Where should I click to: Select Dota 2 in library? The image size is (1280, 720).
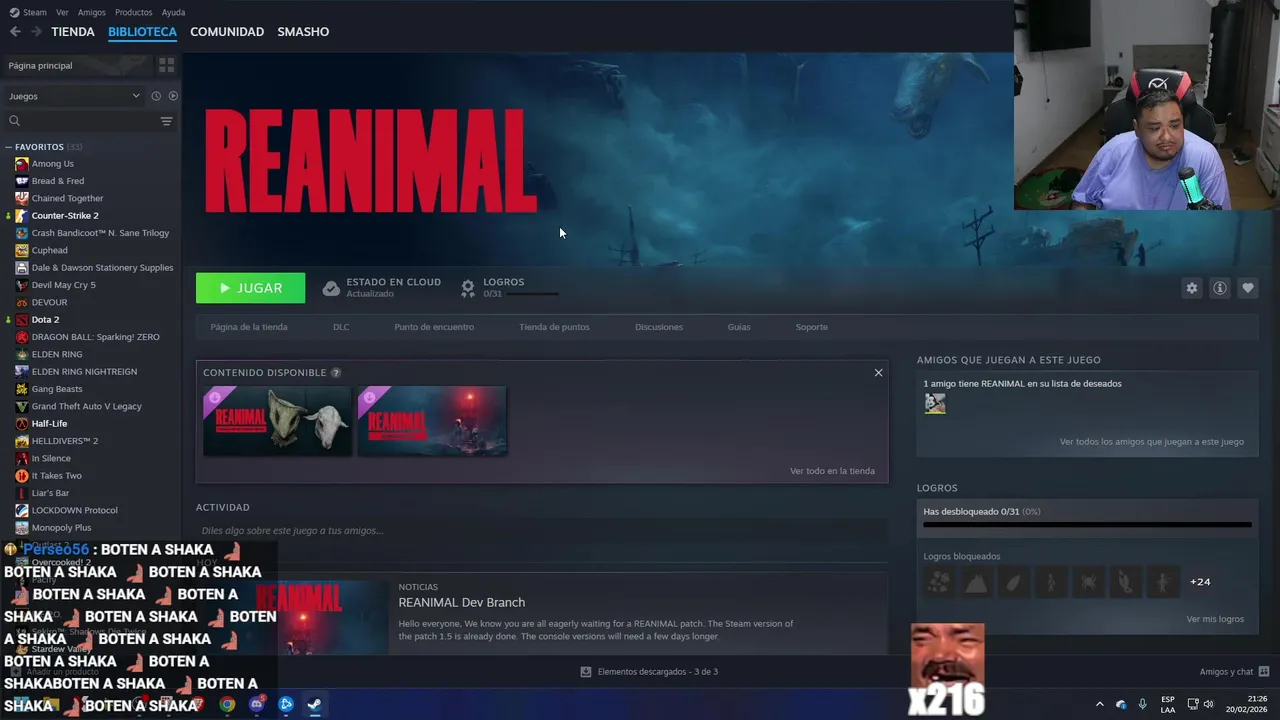tap(45, 320)
